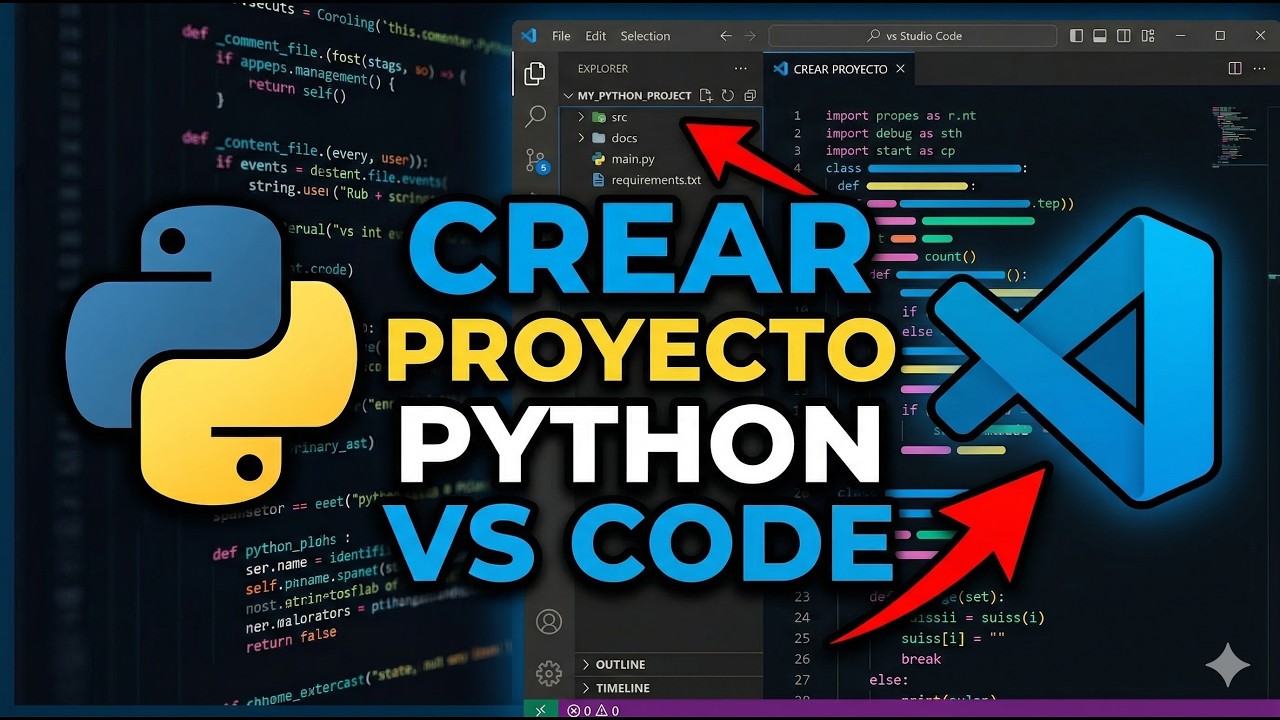Screen dimensions: 1280x720
Task: Expand the docs folder chevron
Action: (x=581, y=138)
